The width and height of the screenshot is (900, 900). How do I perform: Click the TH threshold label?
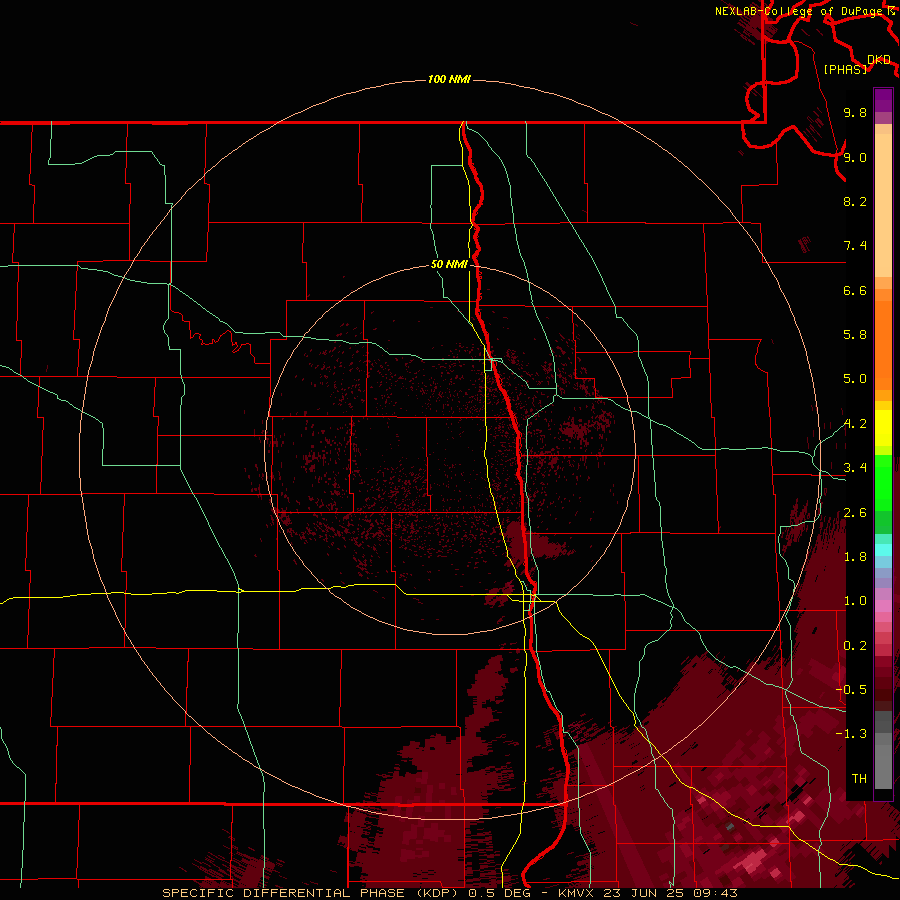pos(859,779)
